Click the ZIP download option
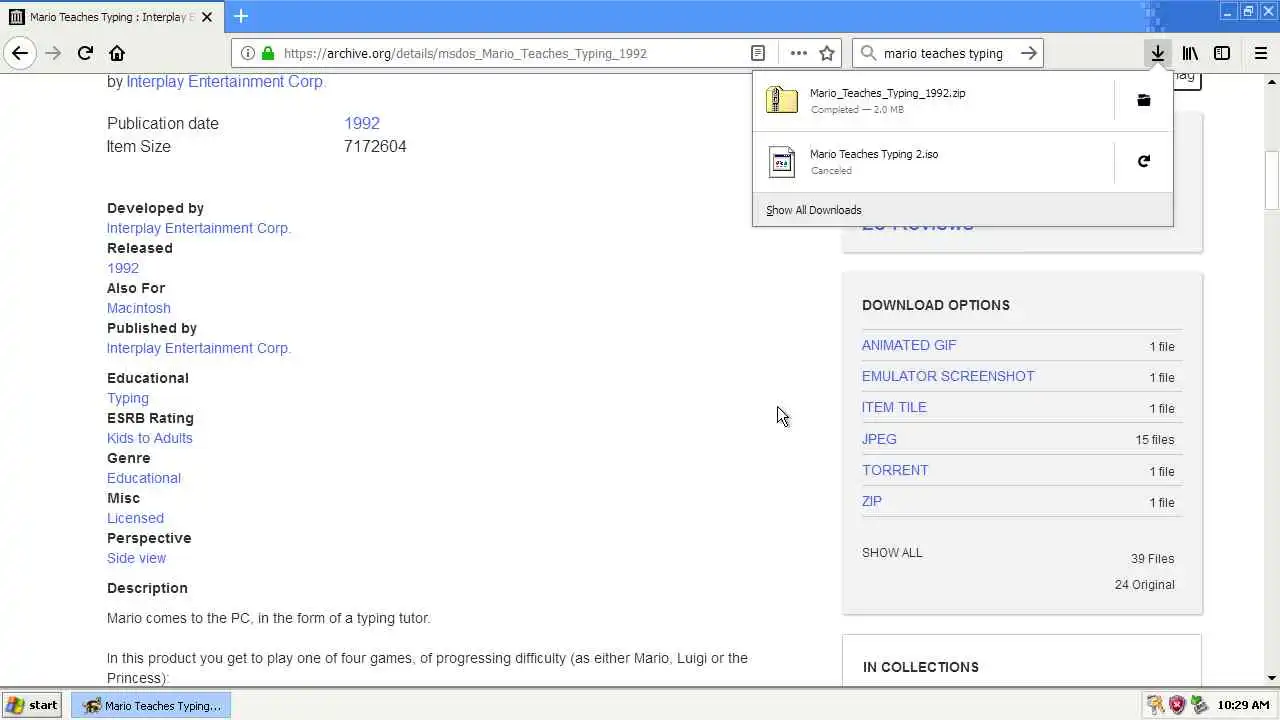The image size is (1280, 720). 872,501
